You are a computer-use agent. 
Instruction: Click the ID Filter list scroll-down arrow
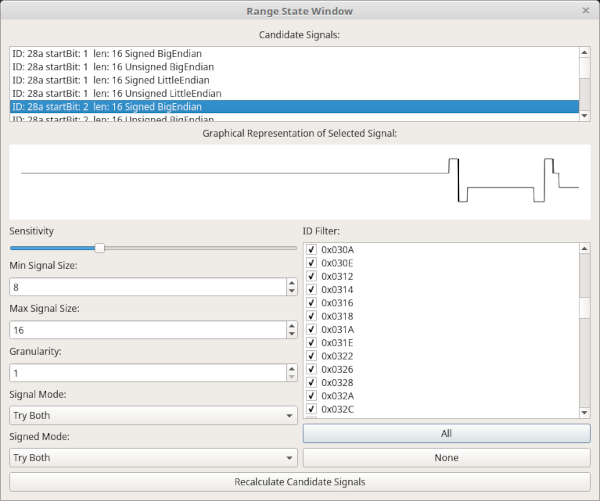[584, 413]
